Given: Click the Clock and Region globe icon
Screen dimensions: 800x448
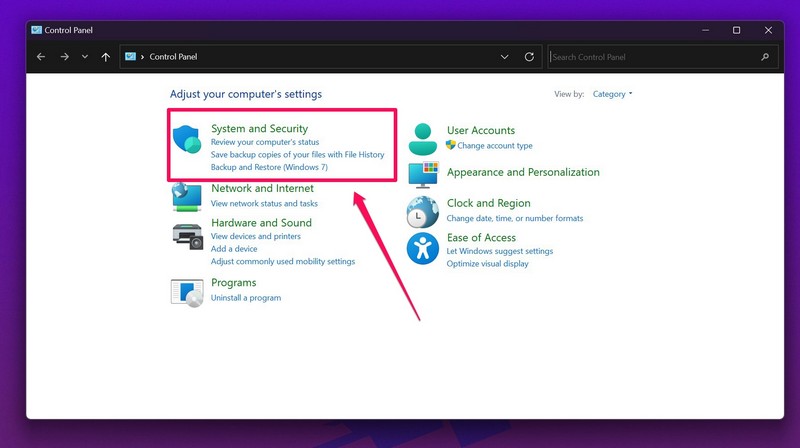Looking at the screenshot, I should point(423,211).
